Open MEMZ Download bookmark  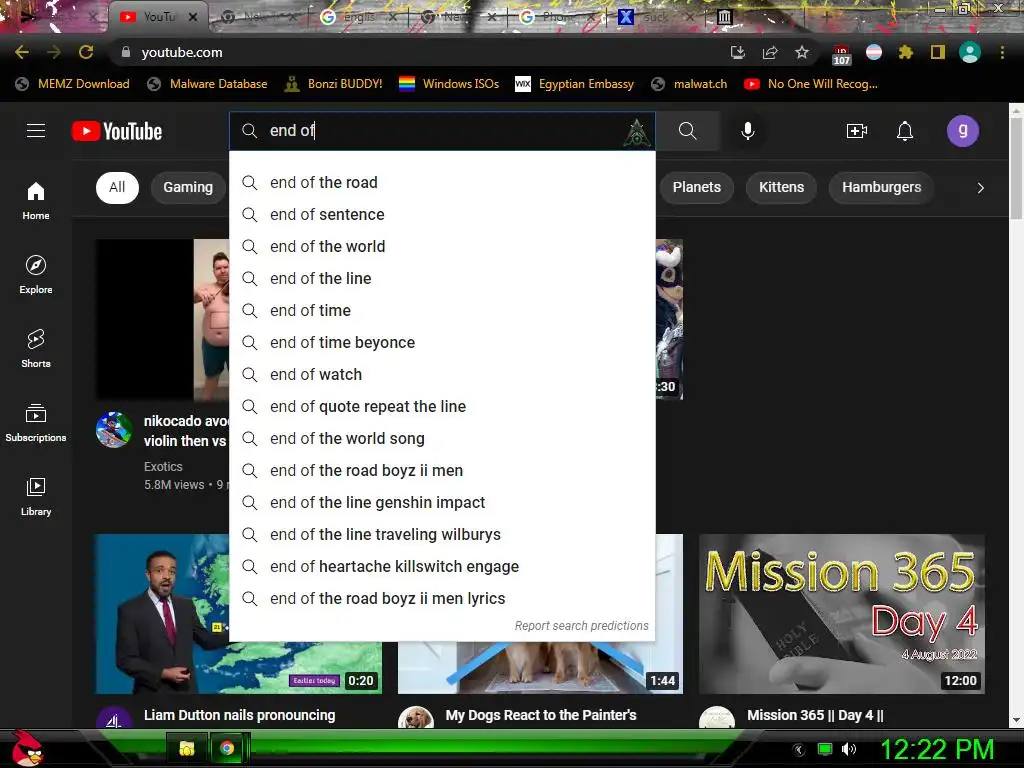(x=72, y=84)
